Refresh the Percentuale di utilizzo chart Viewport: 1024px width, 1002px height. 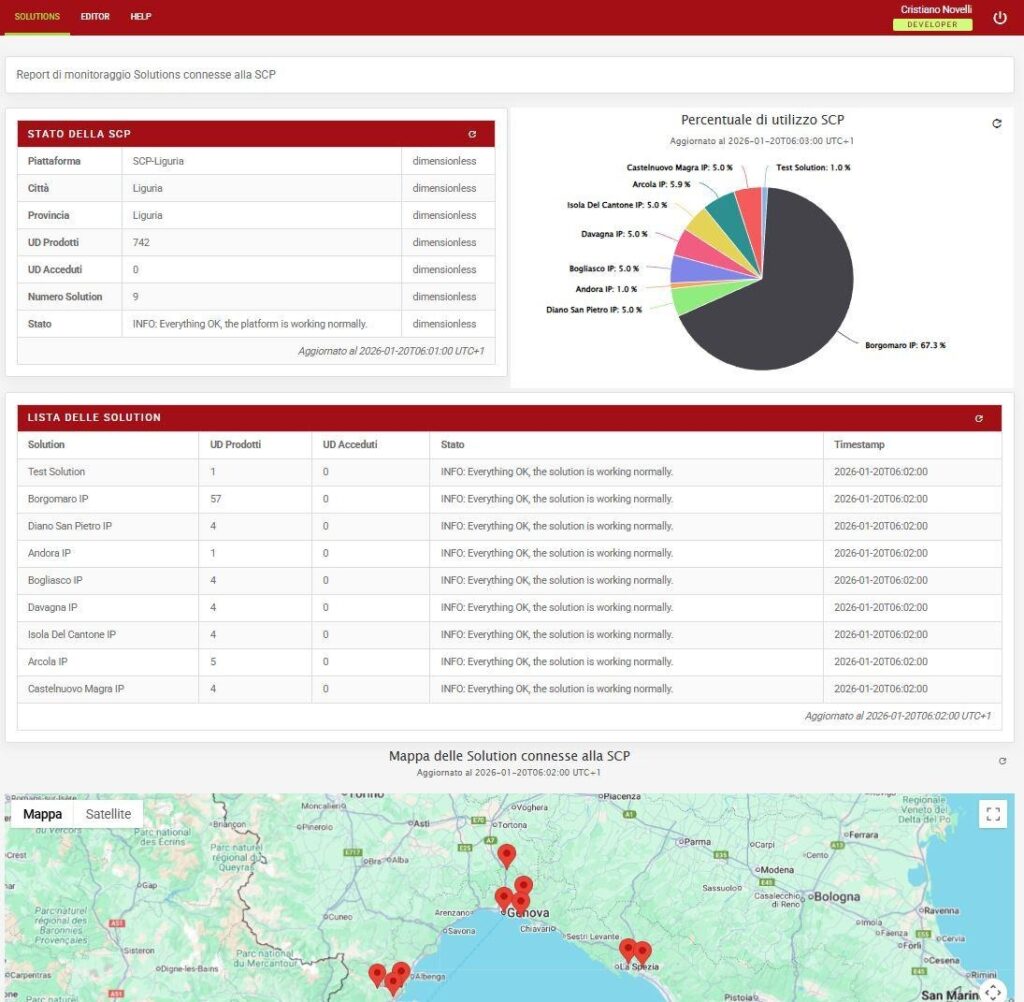[x=996, y=123]
